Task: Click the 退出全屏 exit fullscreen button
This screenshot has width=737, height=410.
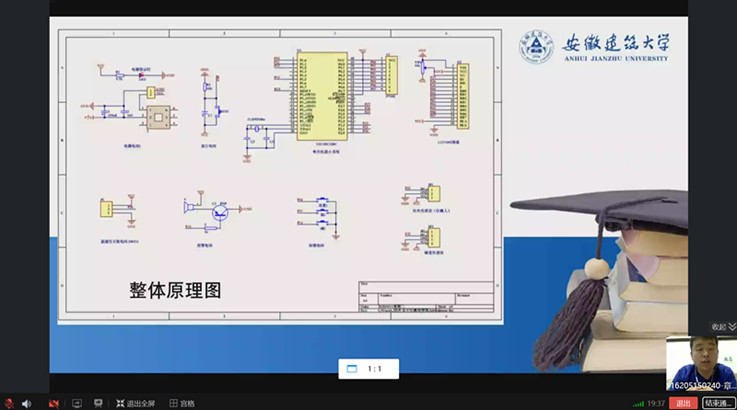Action: 139,403
